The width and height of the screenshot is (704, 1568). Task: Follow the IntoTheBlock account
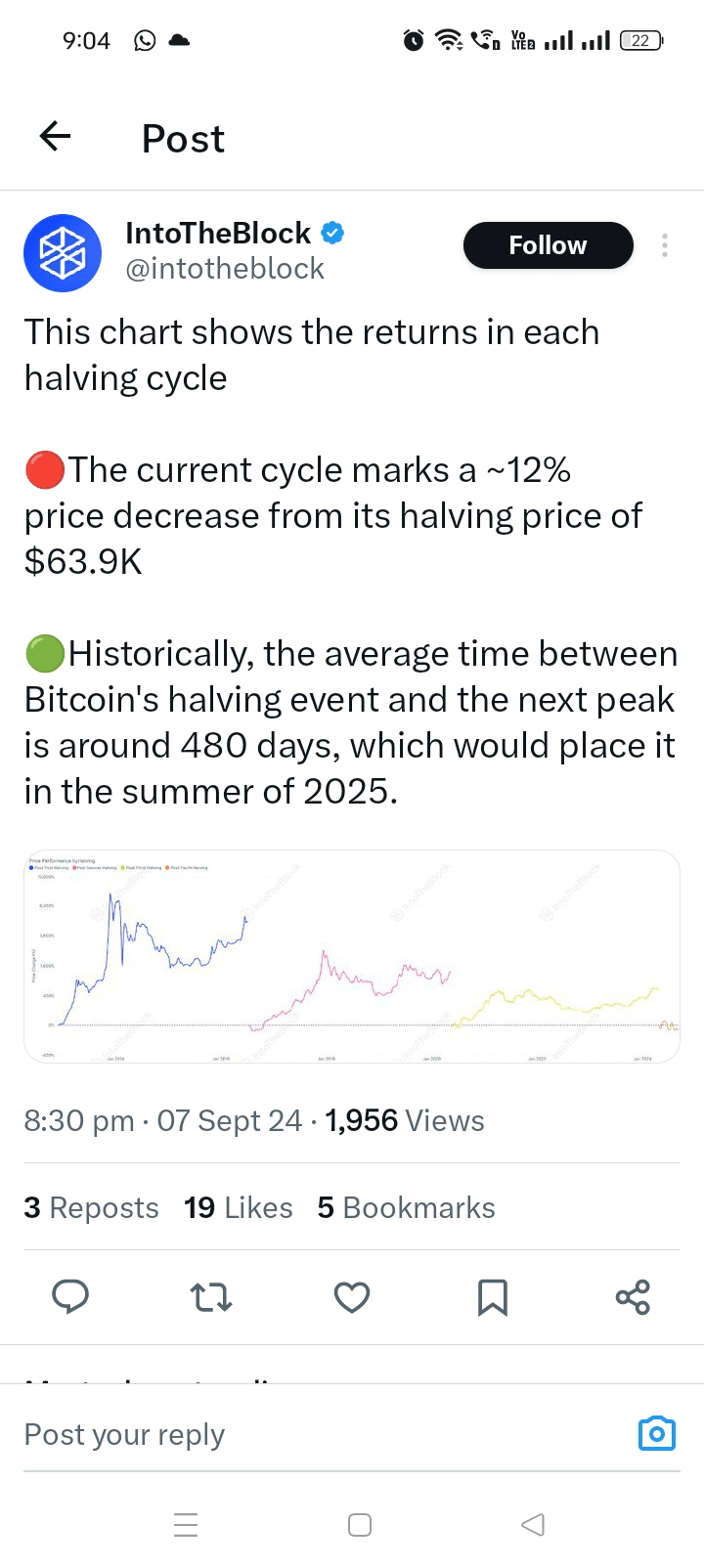[x=548, y=245]
